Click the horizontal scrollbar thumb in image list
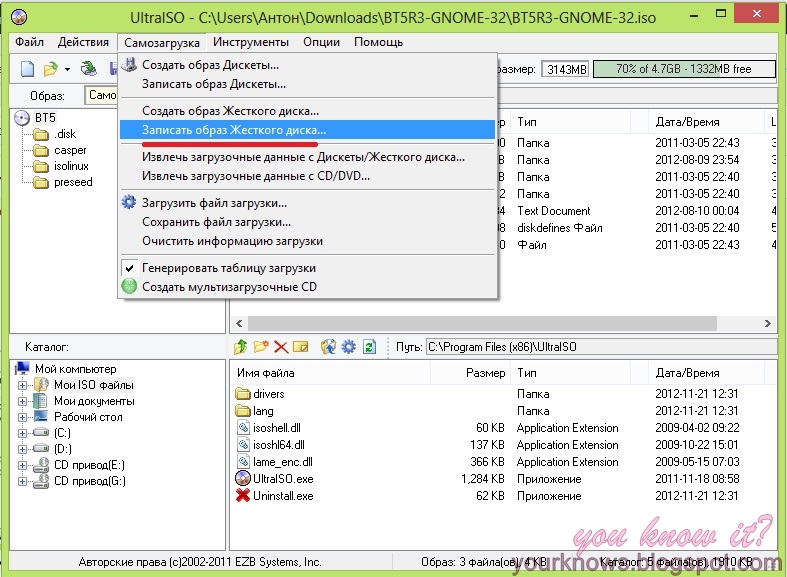 click(x=482, y=323)
